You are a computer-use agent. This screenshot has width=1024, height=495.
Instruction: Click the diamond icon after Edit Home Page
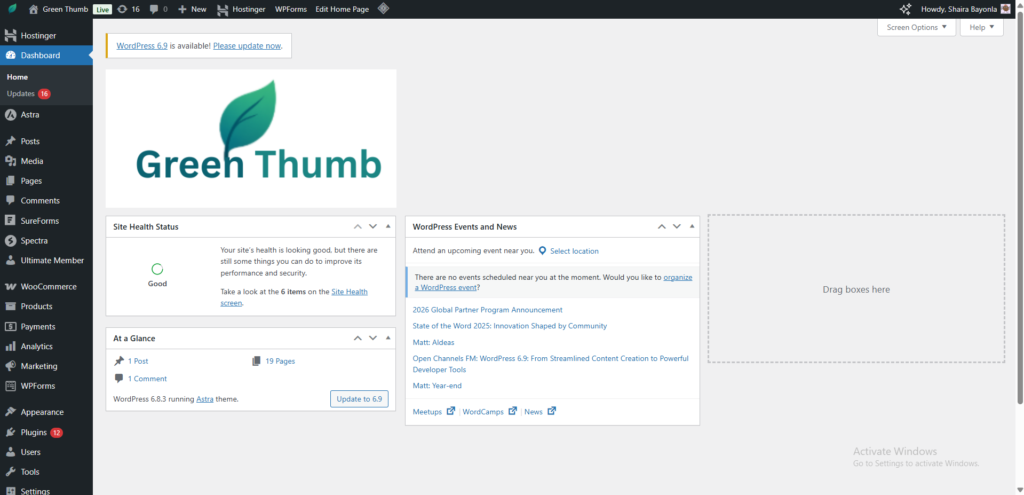pos(383,9)
